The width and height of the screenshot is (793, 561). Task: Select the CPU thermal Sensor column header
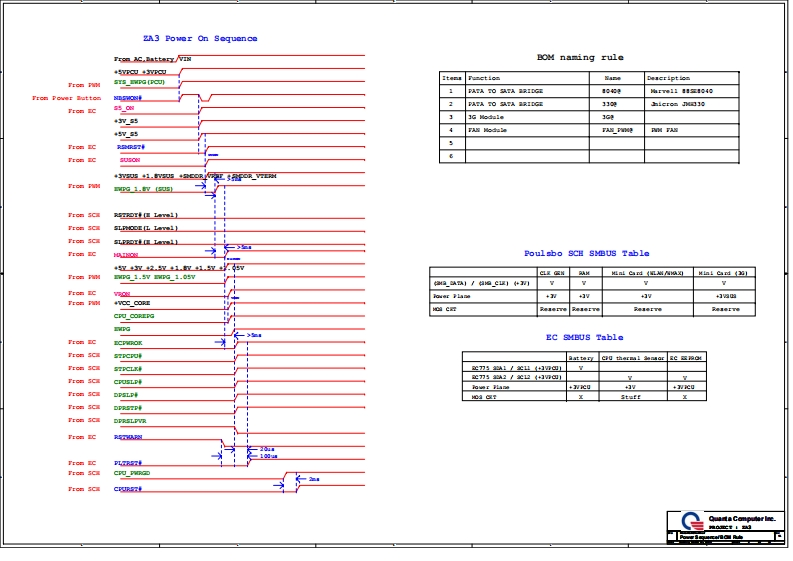click(632, 357)
